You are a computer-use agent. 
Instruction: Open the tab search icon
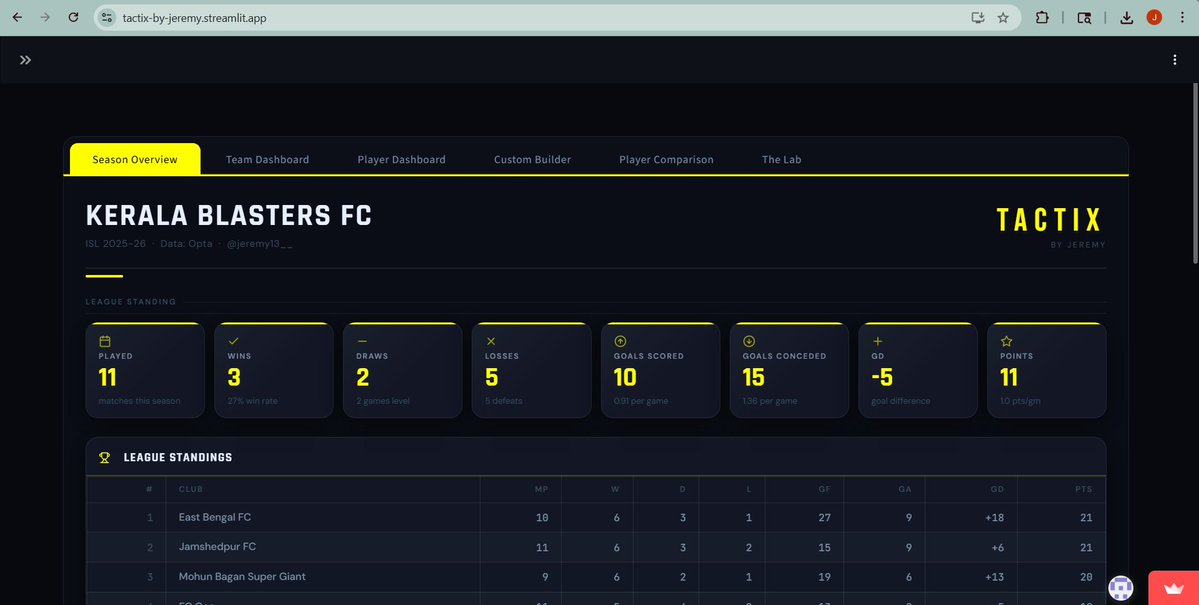click(x=1084, y=18)
